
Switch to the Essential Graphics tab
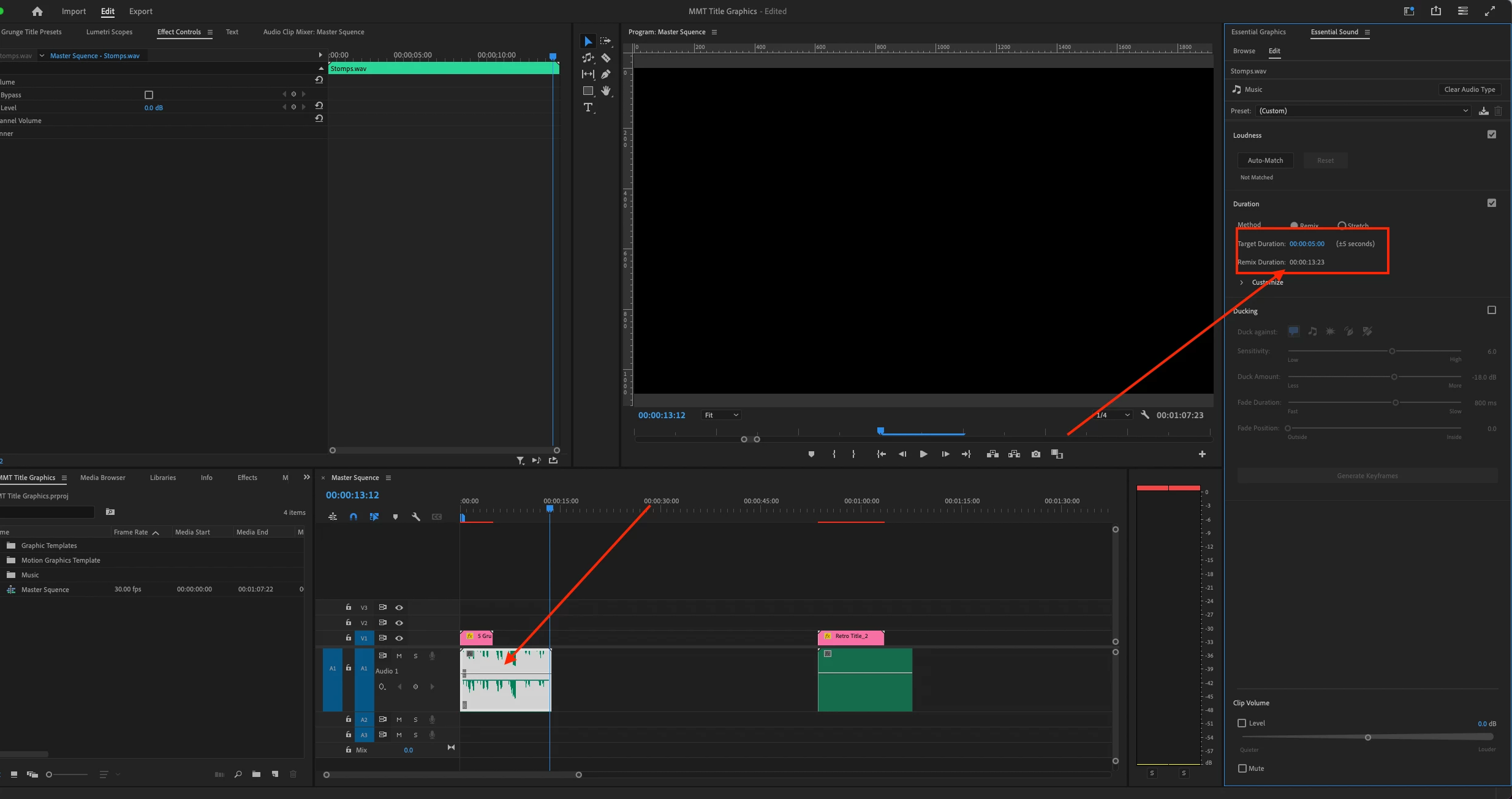[1258, 32]
